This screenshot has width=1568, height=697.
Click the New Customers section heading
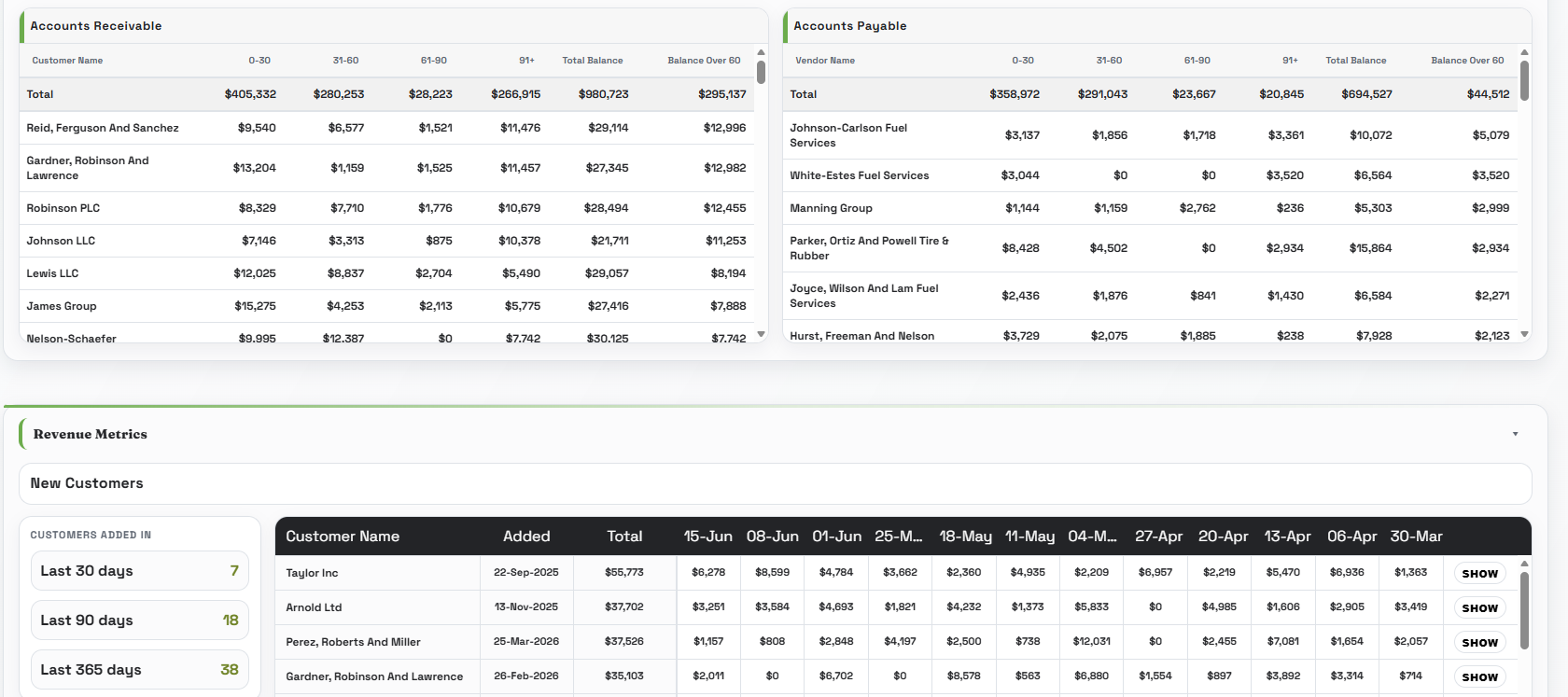(x=87, y=483)
